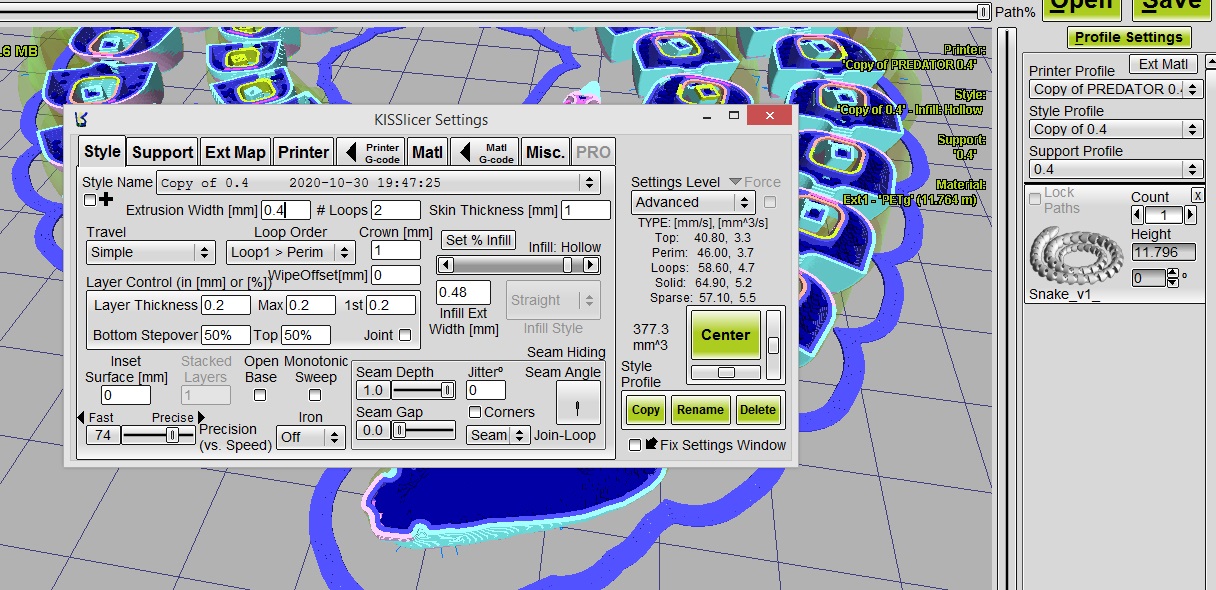Click the Precision vs. Speed slider
Image resolution: width=1216 pixels, height=590 pixels.
click(156, 435)
